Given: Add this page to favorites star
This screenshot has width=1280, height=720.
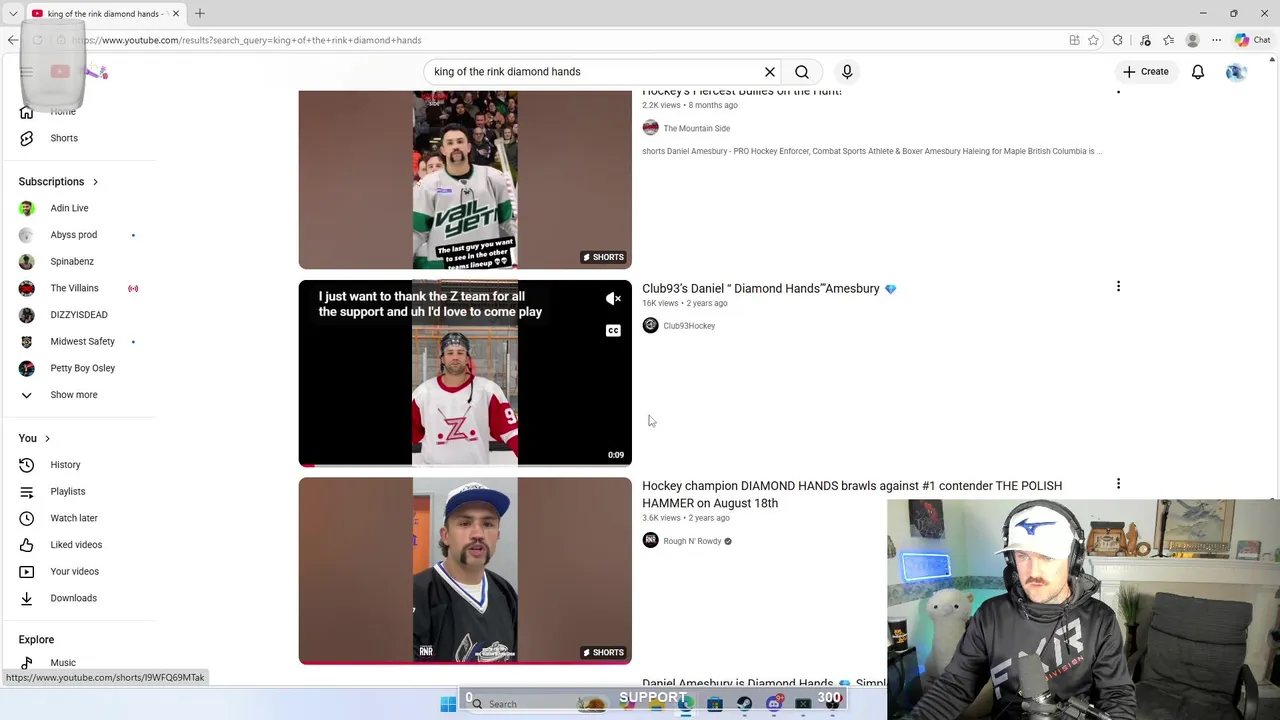Looking at the screenshot, I should [x=1093, y=40].
